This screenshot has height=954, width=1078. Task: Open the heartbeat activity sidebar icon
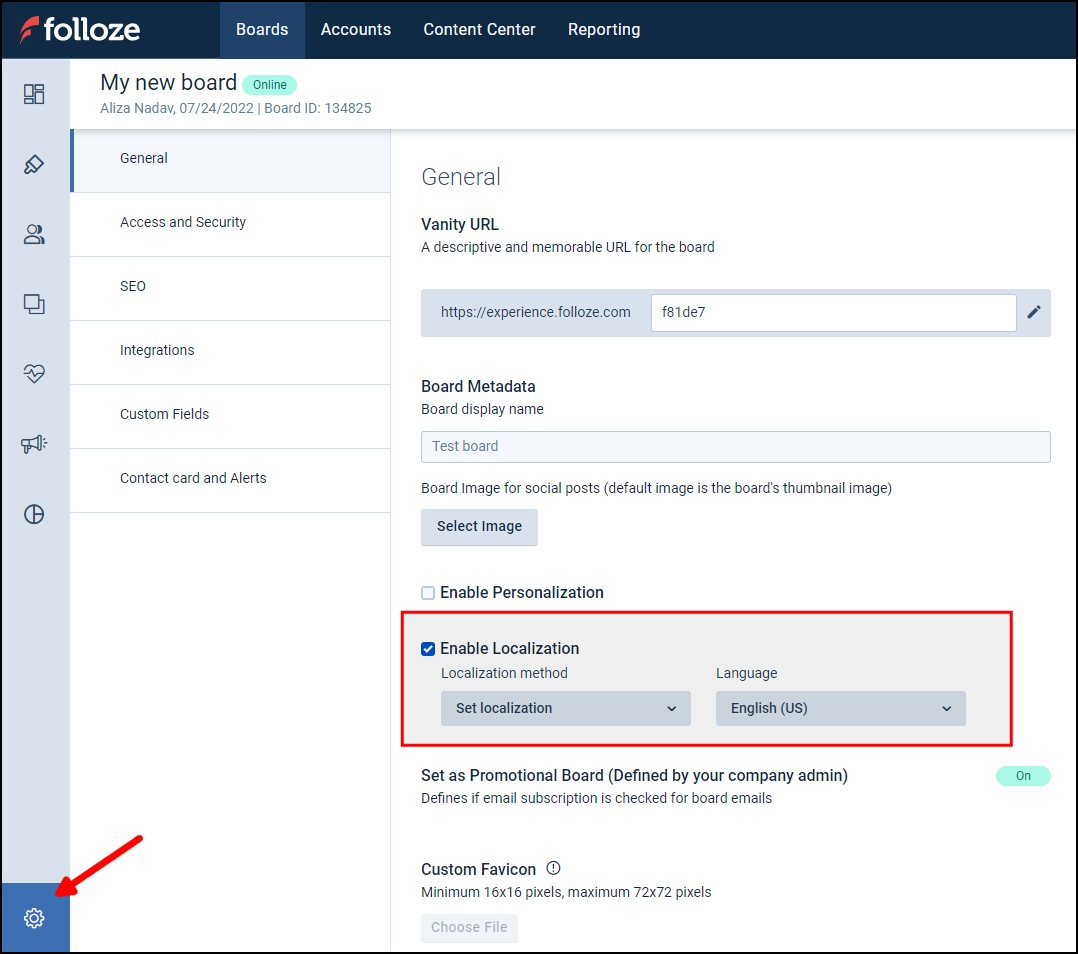coord(34,374)
